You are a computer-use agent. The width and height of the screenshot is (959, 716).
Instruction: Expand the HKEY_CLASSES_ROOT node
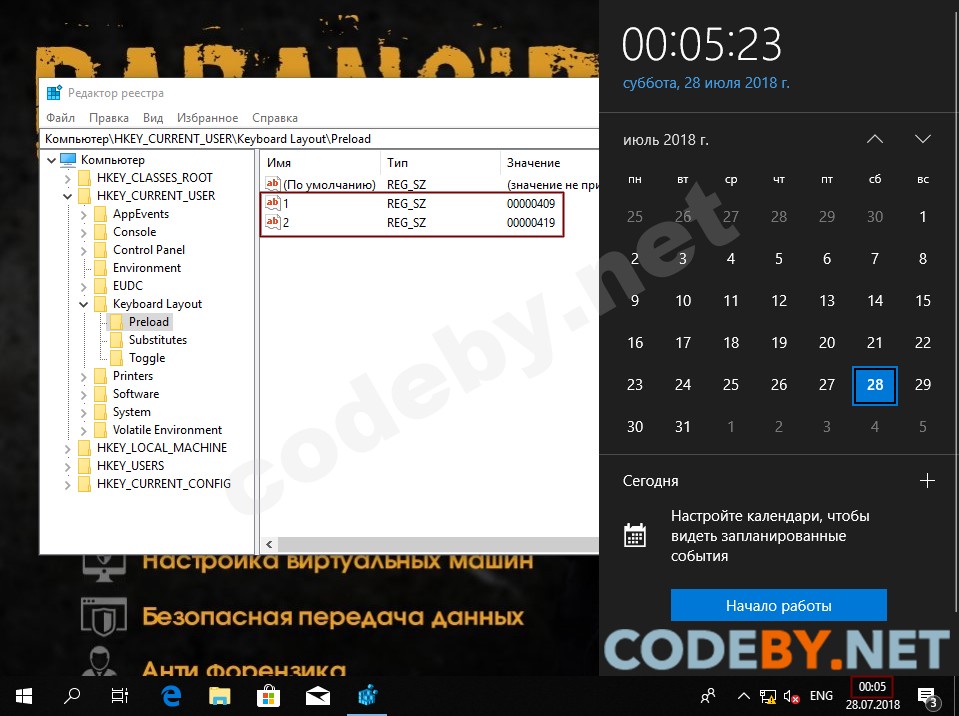pyautogui.click(x=68, y=179)
